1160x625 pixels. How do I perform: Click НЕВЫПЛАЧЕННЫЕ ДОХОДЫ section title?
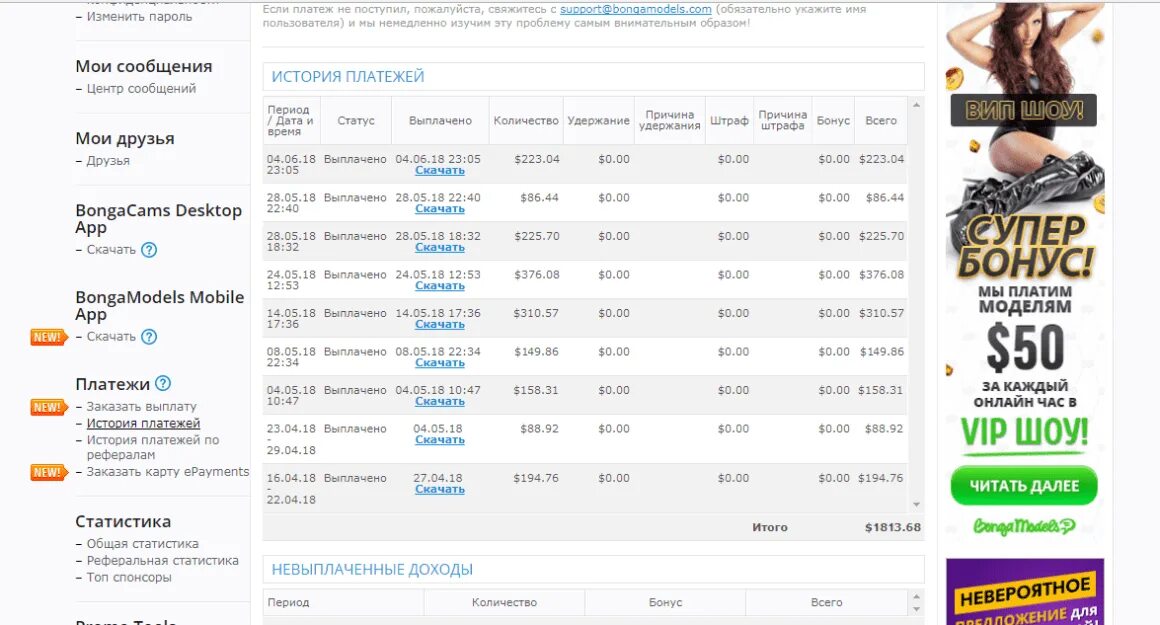point(372,570)
